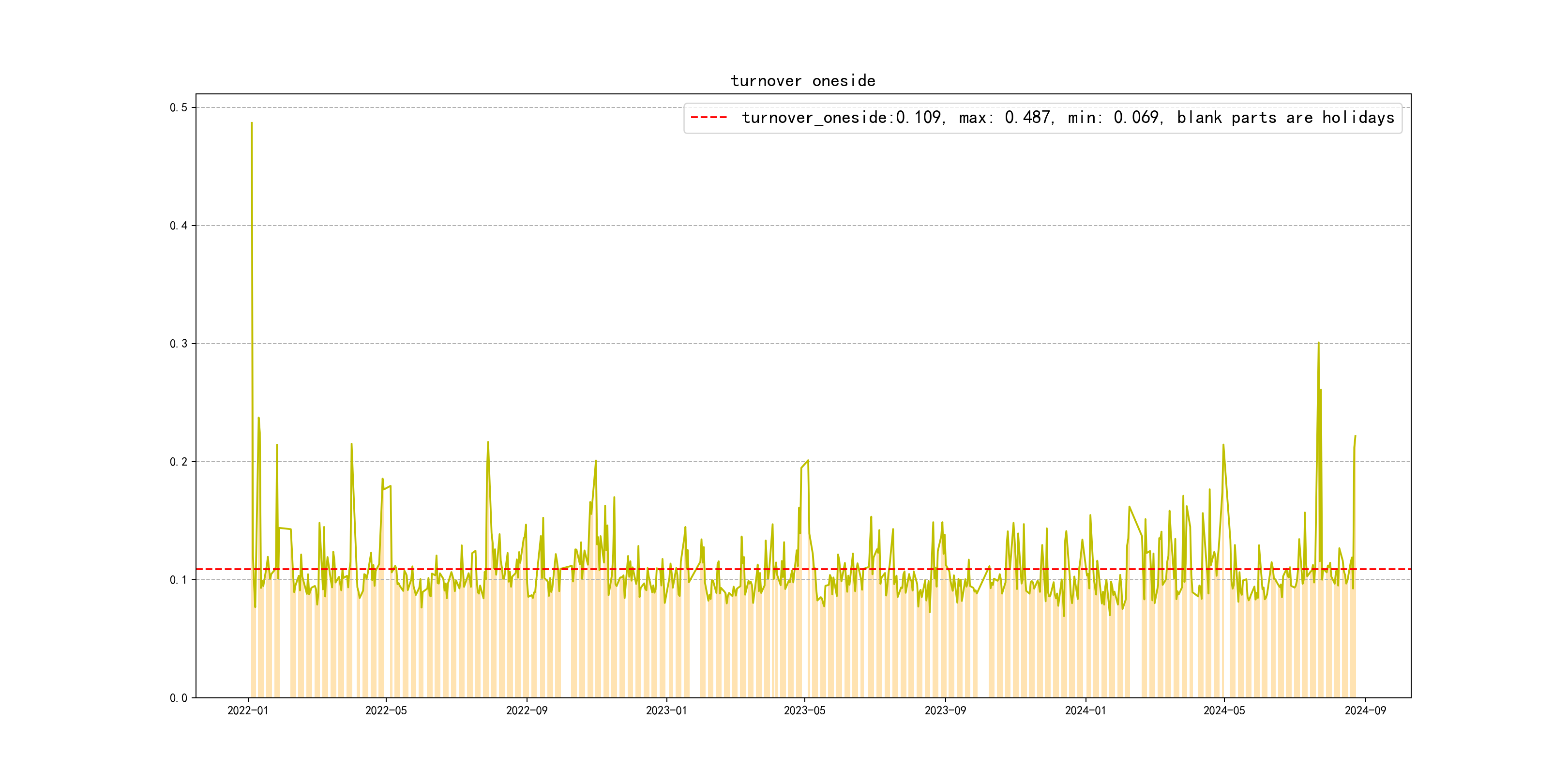Click the 2022-05 x-axis date label
The image size is (1568, 784).
pyautogui.click(x=386, y=711)
